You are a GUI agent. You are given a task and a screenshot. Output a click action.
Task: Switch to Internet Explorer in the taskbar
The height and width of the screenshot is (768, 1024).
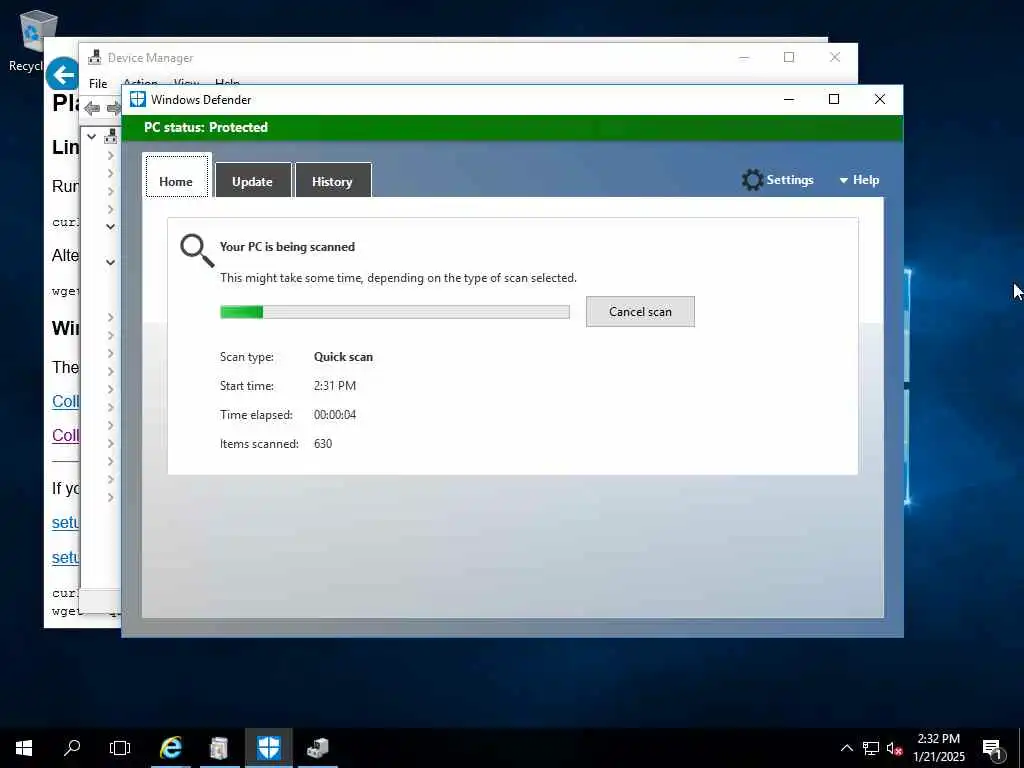[170, 748]
